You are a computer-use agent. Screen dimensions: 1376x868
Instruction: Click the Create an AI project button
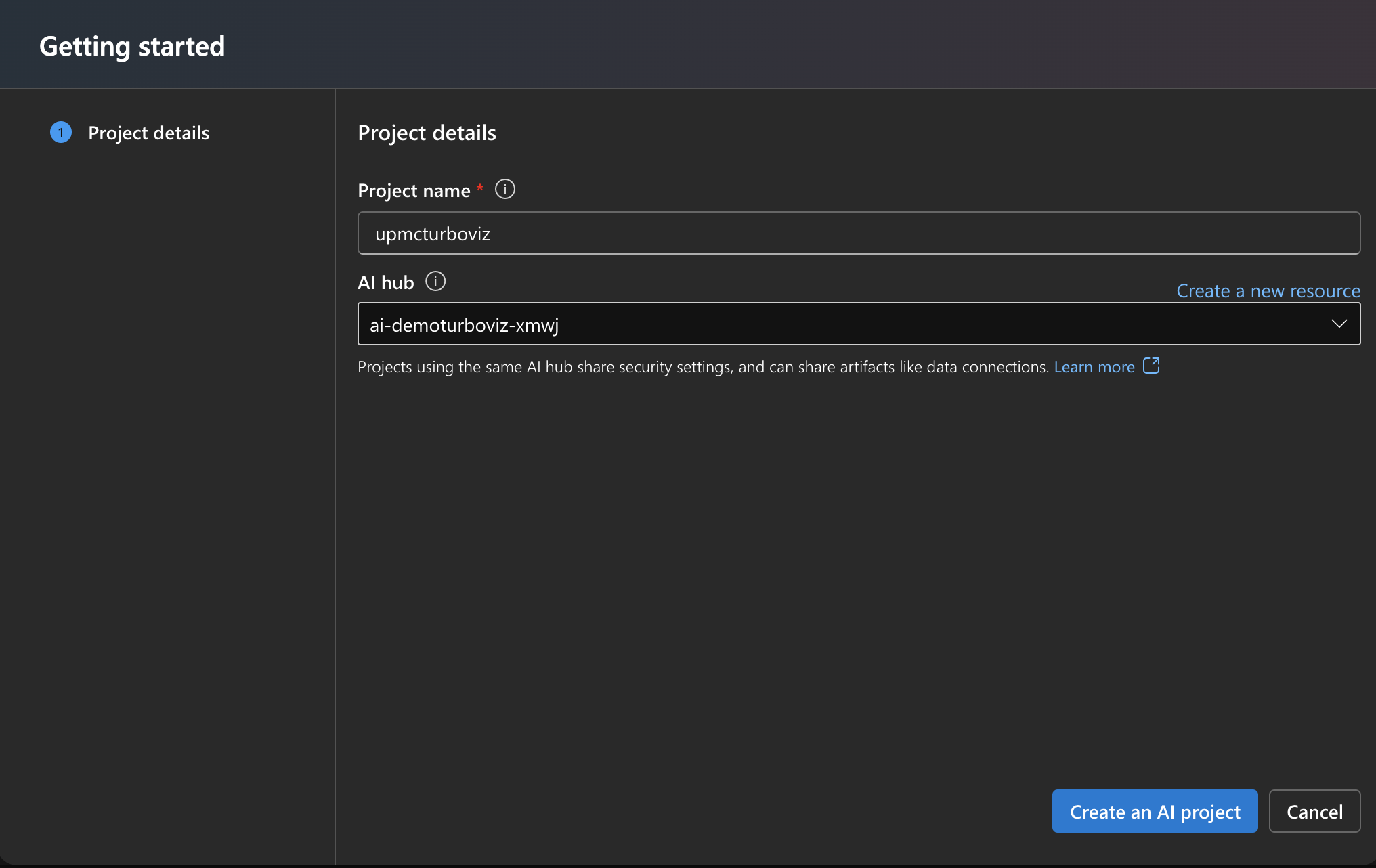pos(1155,811)
